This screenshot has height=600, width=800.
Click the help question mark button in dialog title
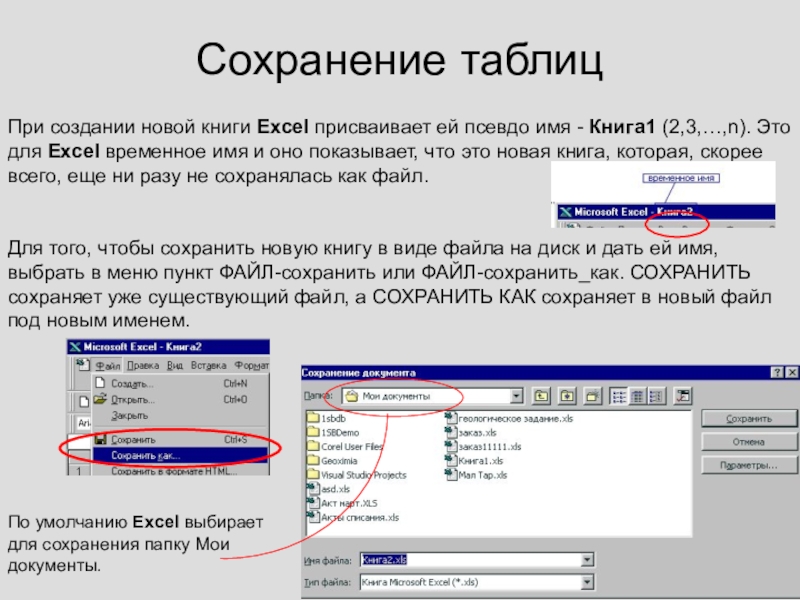[x=777, y=372]
